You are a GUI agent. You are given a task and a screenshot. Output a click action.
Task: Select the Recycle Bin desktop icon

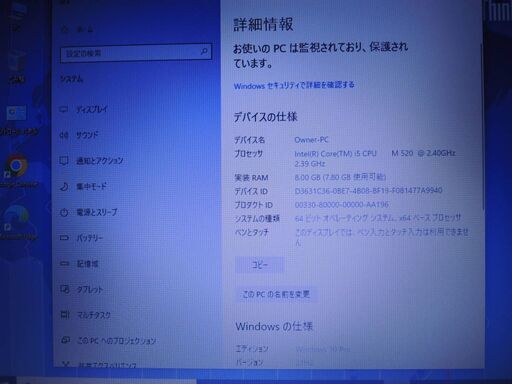[16, 68]
